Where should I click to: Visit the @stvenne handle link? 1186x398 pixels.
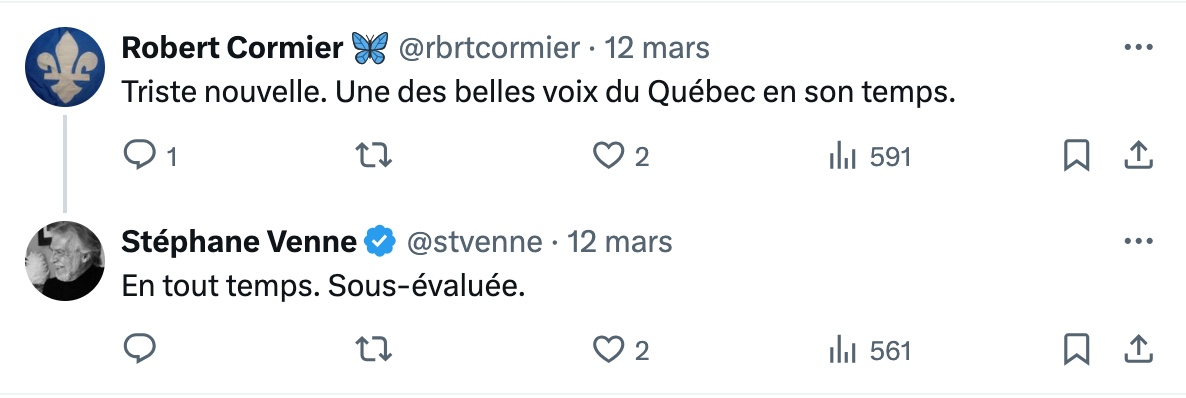(x=474, y=242)
